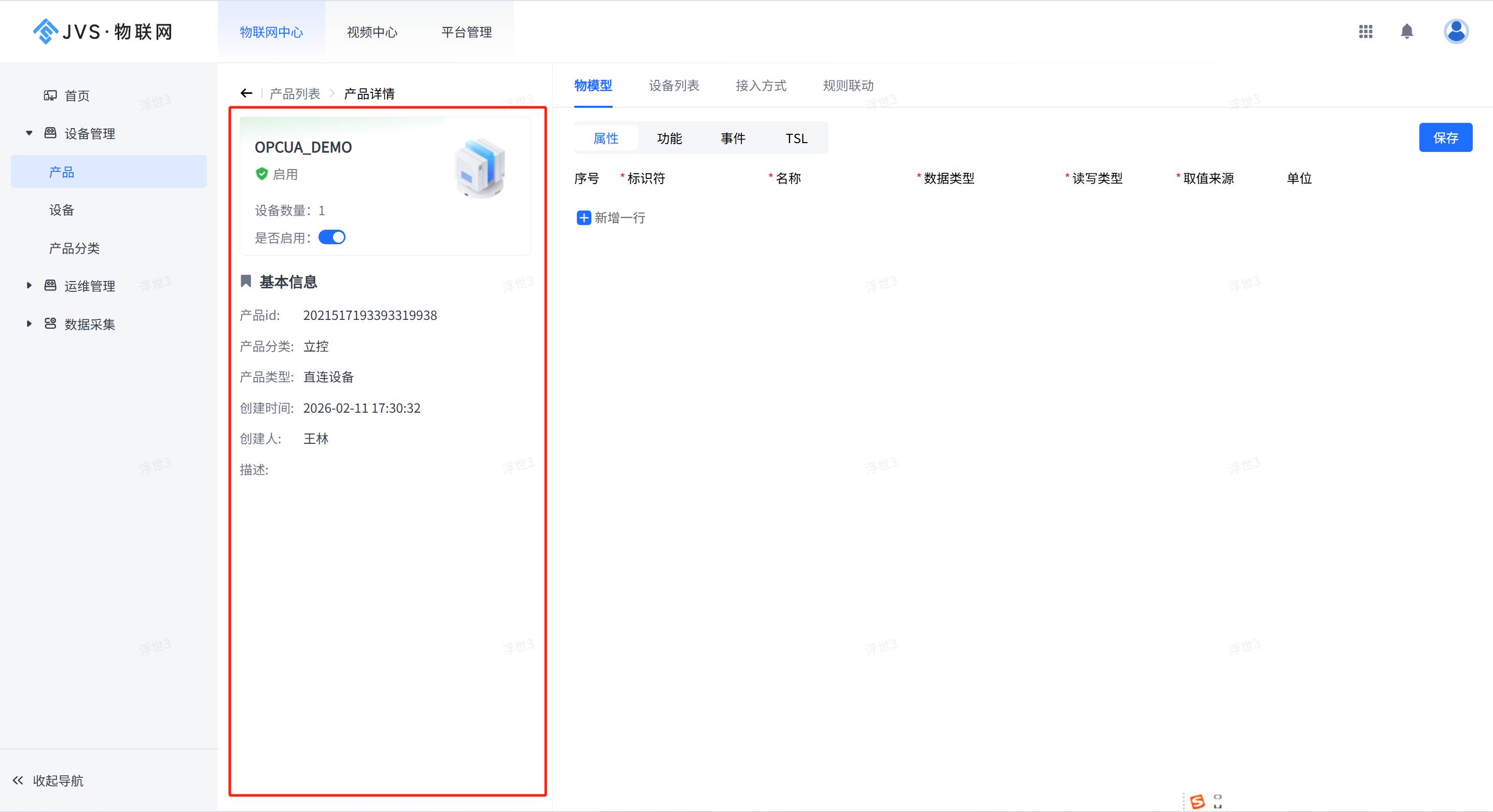Click the back arrow beside 产品列表
This screenshot has height=812, width=1493.
(x=246, y=93)
